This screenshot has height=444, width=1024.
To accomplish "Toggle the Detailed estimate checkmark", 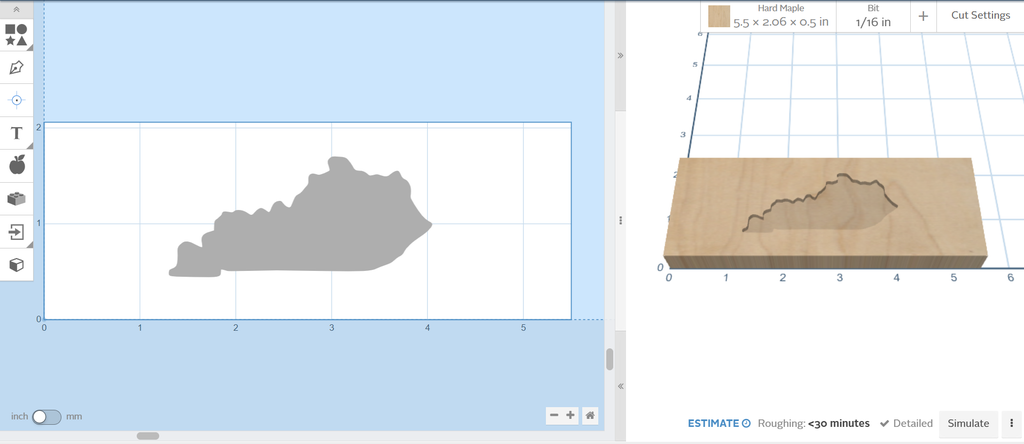I will (x=906, y=423).
